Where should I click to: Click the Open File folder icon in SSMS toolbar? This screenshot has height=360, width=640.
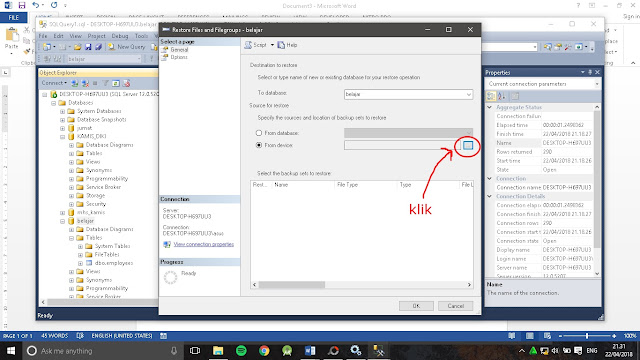pyautogui.click(x=77, y=47)
